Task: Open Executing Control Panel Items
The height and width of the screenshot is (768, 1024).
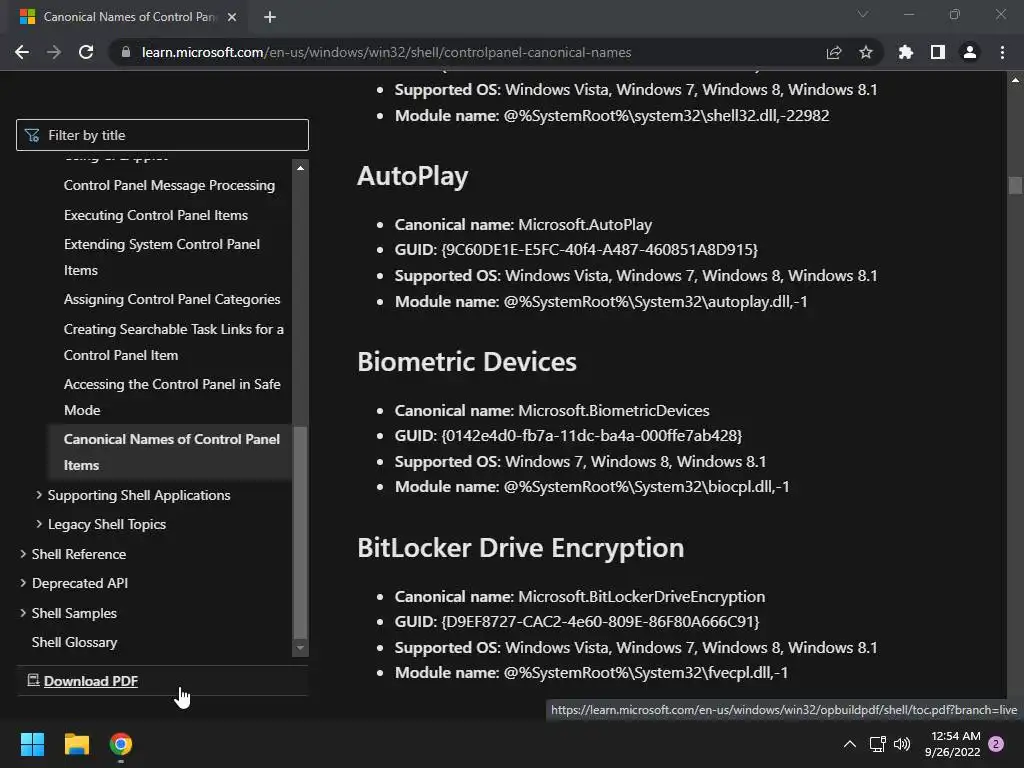Action: [x=155, y=215]
